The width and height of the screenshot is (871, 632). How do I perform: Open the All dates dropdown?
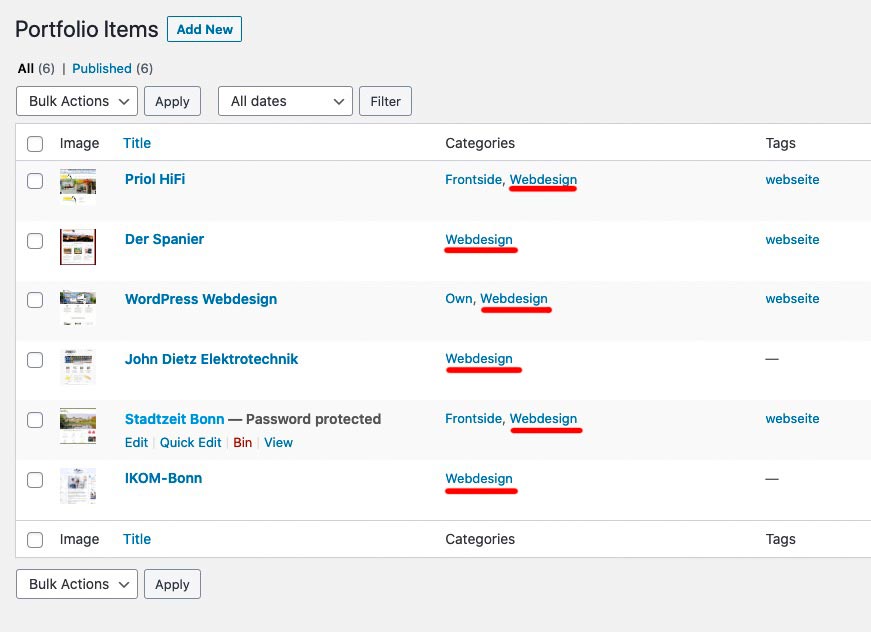coord(286,101)
